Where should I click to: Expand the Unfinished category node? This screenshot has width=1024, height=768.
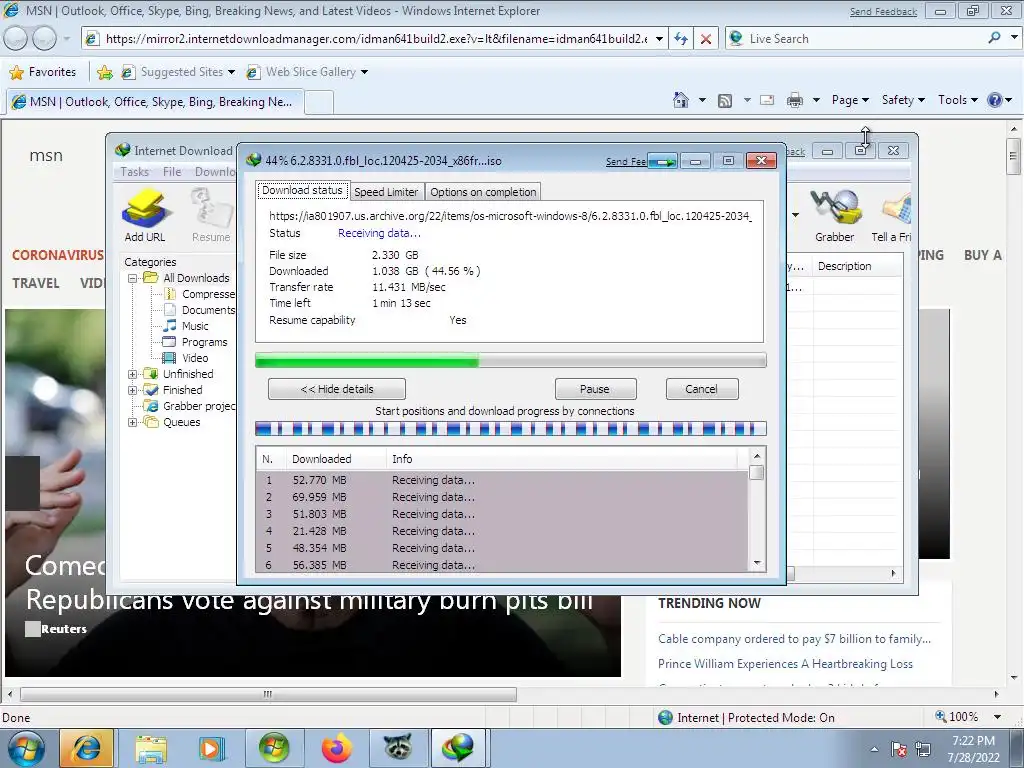tap(133, 374)
